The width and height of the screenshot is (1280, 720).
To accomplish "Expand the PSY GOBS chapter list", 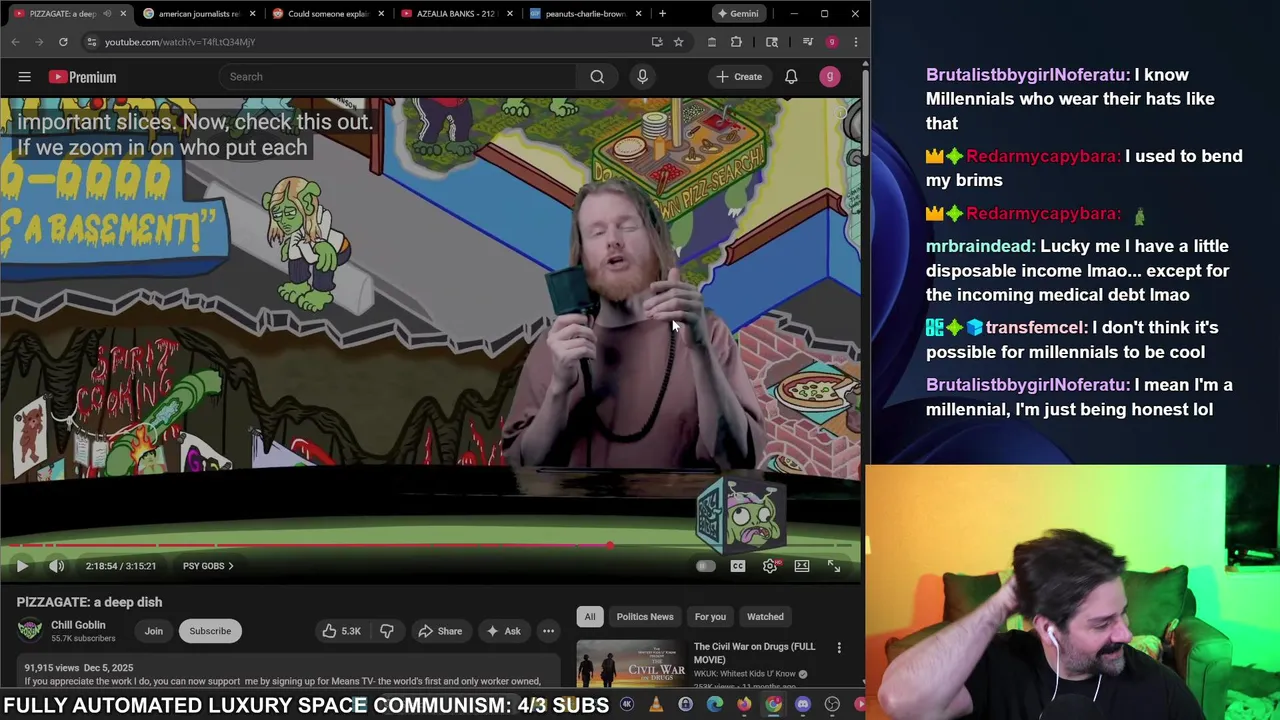I will [x=208, y=566].
